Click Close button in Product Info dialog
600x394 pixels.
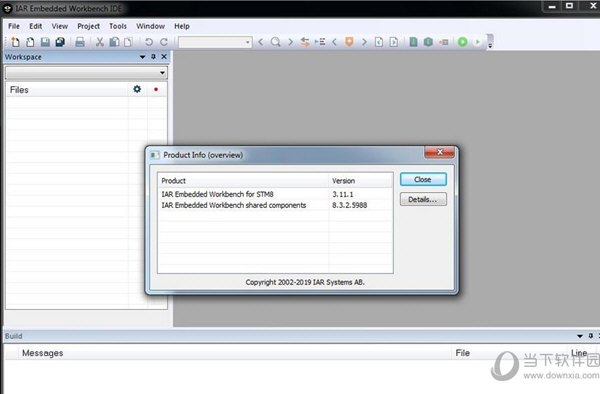(423, 179)
